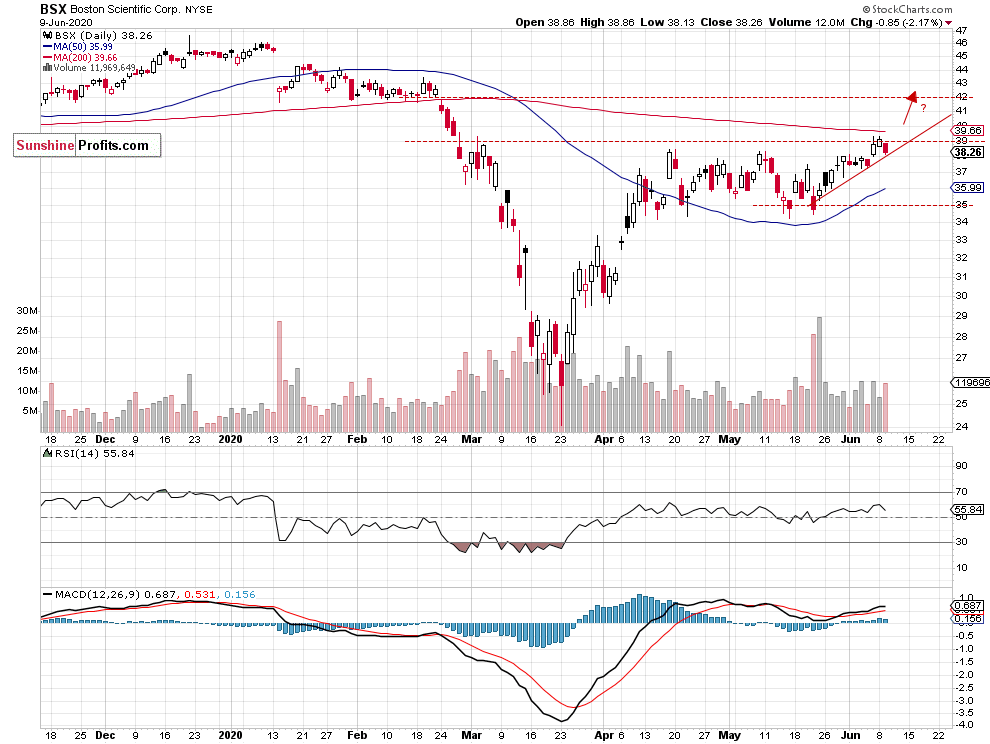Click the red MA(200) line swatch

[47, 57]
